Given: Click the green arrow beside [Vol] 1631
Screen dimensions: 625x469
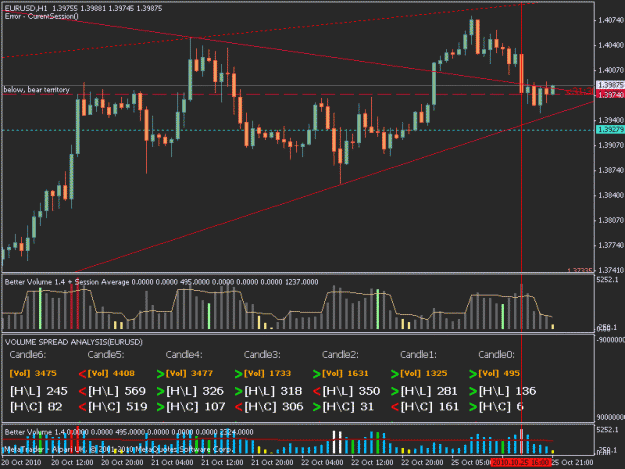Looking at the screenshot, I should pyautogui.click(x=317, y=374).
